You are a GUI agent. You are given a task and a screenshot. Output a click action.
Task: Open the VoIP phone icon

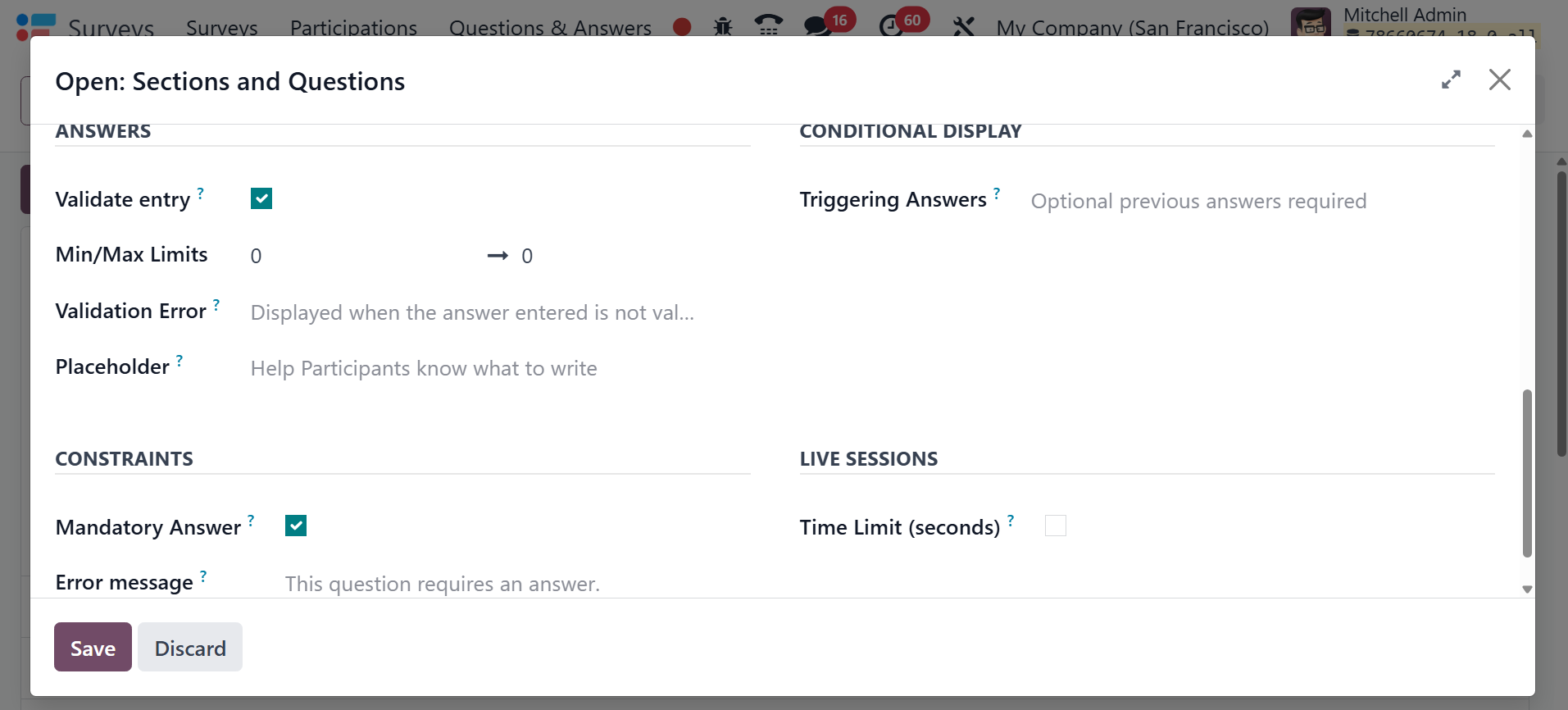(x=768, y=26)
